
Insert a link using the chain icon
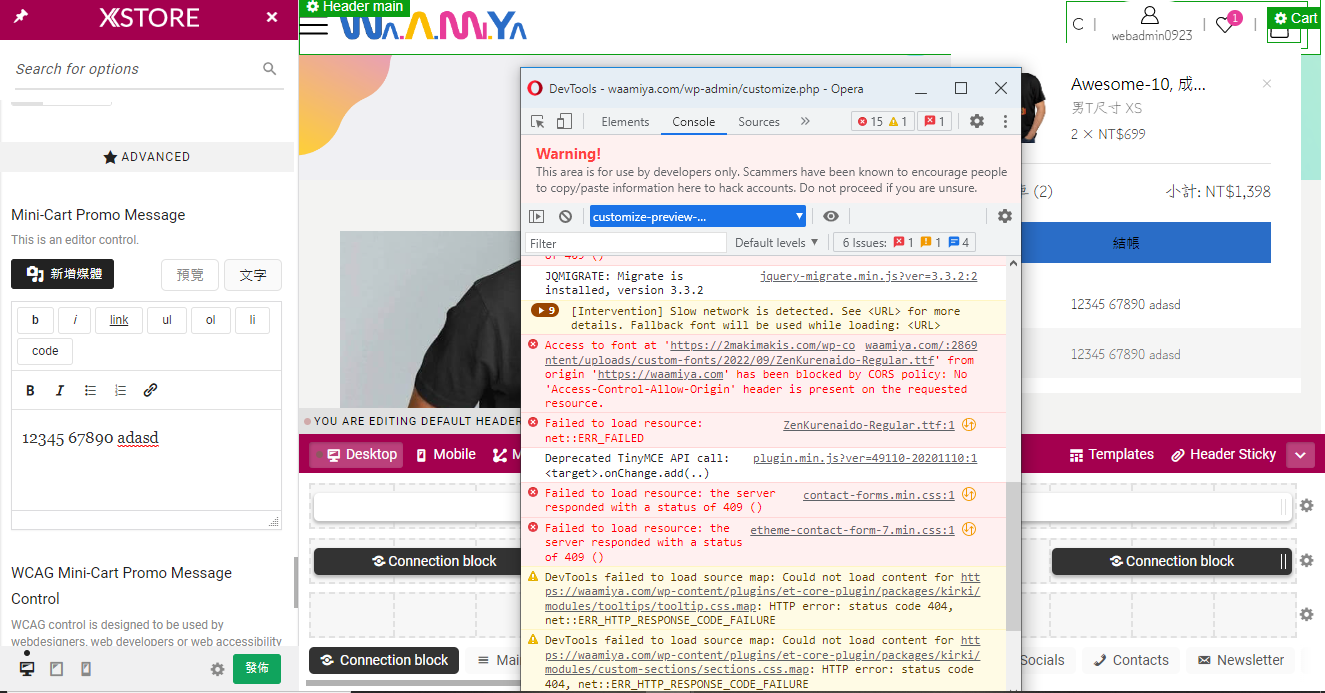click(x=150, y=390)
